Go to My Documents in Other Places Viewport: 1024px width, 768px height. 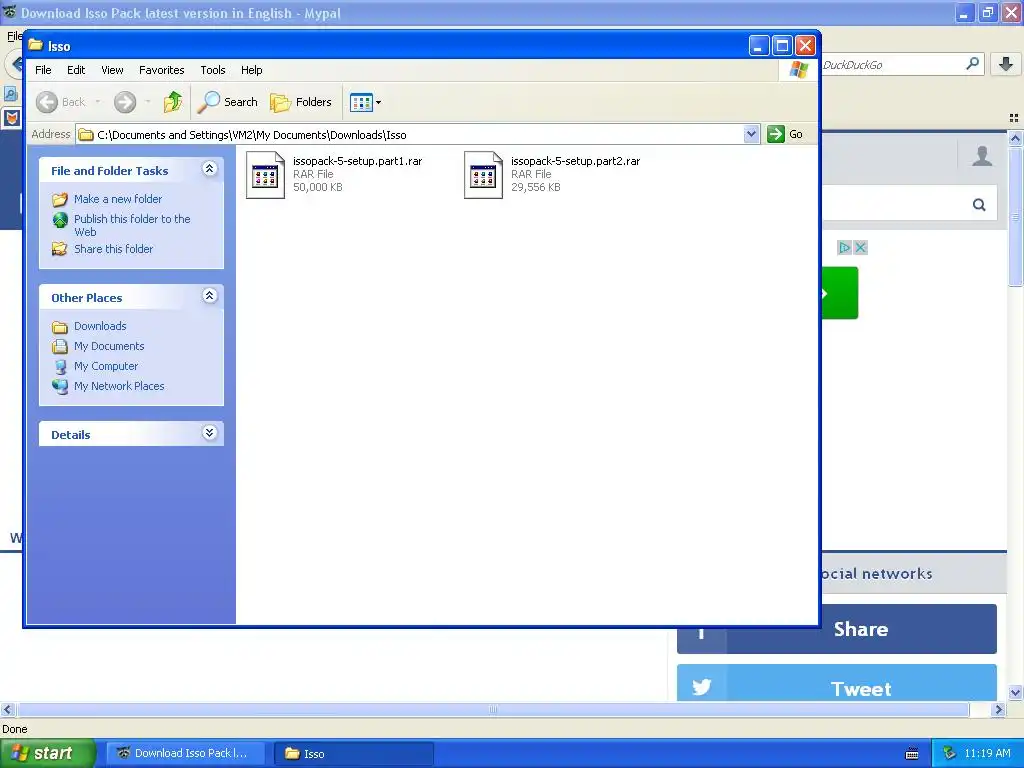pos(109,346)
